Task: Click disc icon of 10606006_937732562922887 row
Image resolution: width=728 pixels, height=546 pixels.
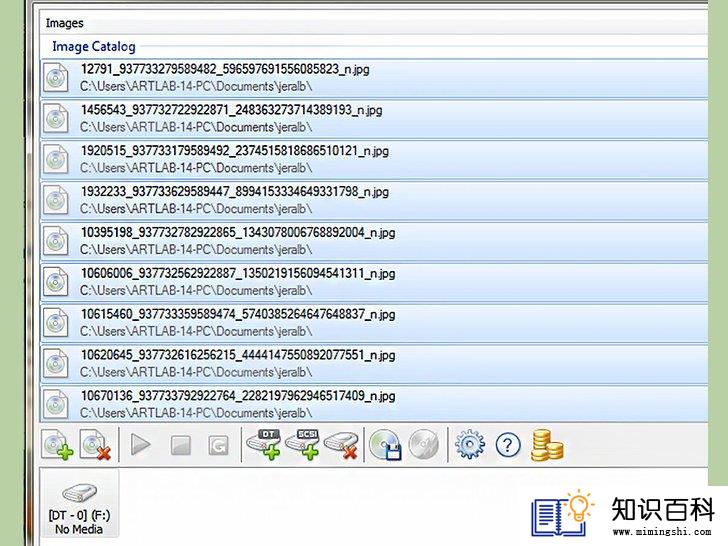Action: 56,282
